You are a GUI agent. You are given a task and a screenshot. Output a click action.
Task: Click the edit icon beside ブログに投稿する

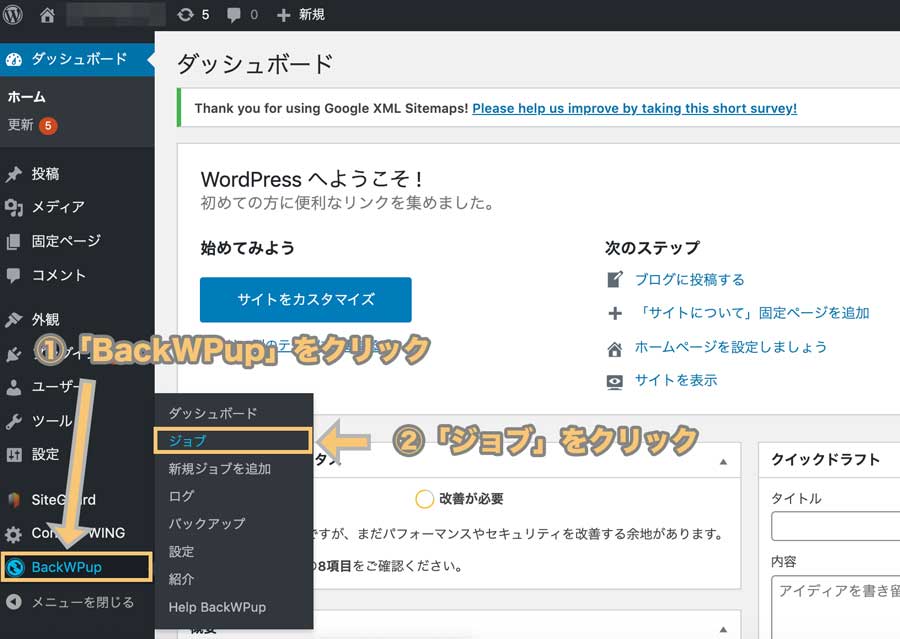point(615,280)
